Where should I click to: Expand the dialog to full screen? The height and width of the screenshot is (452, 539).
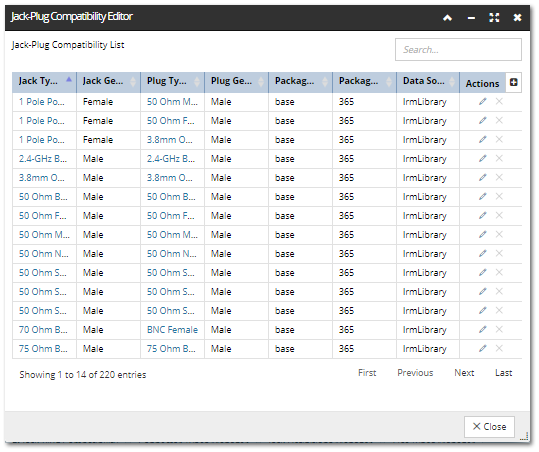pos(494,18)
